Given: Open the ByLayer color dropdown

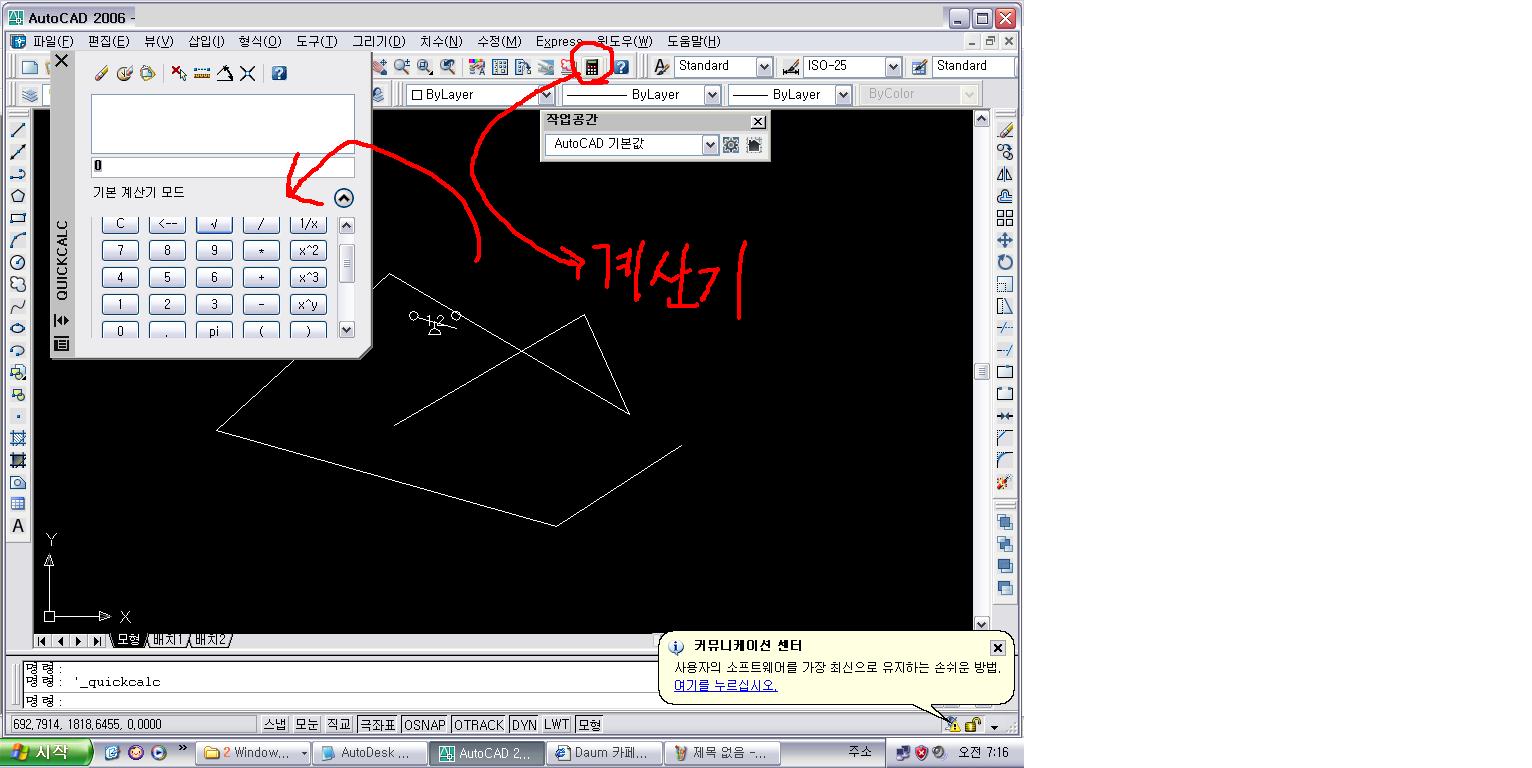Looking at the screenshot, I should click(x=546, y=95).
